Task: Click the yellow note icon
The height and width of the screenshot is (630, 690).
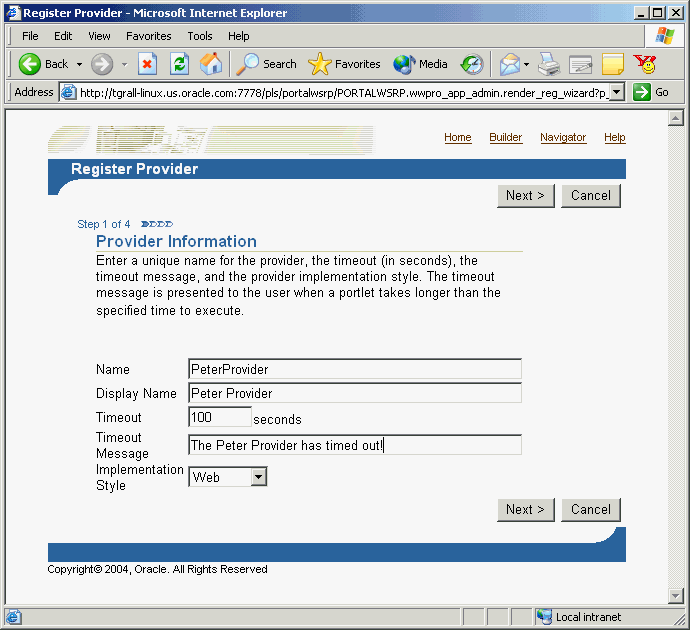Action: click(613, 64)
